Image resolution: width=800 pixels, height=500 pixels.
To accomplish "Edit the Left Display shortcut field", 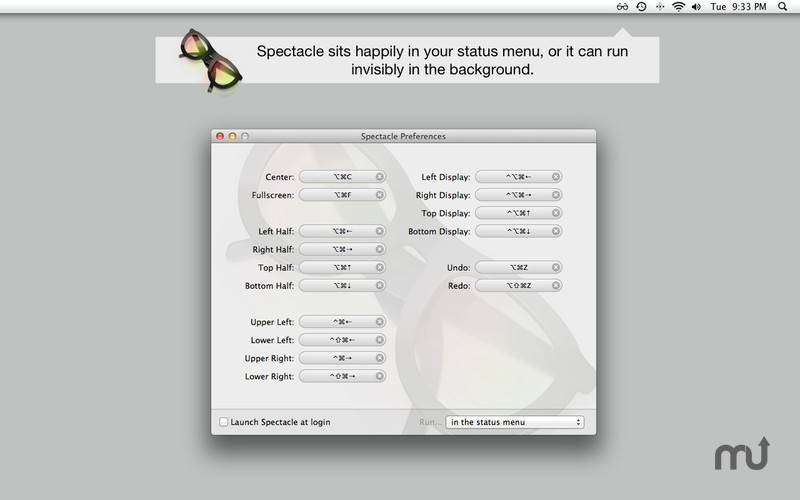I will (518, 177).
